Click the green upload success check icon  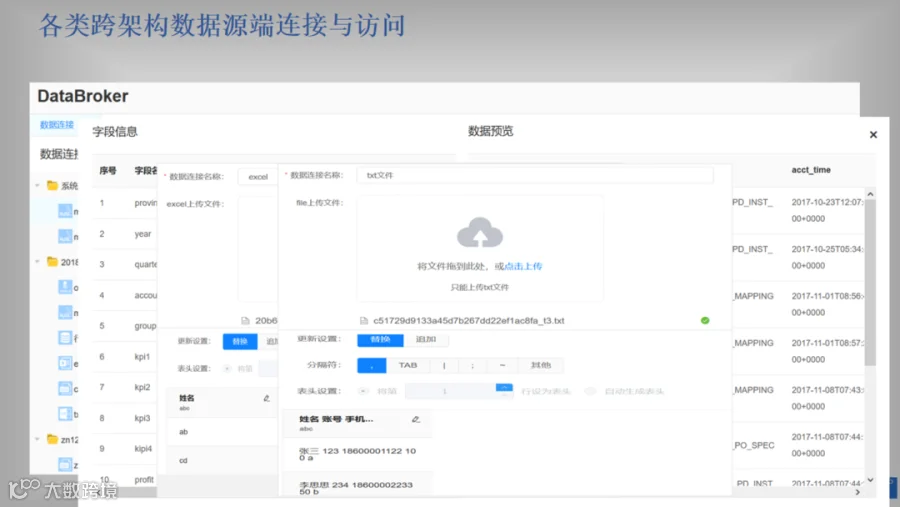tap(705, 320)
